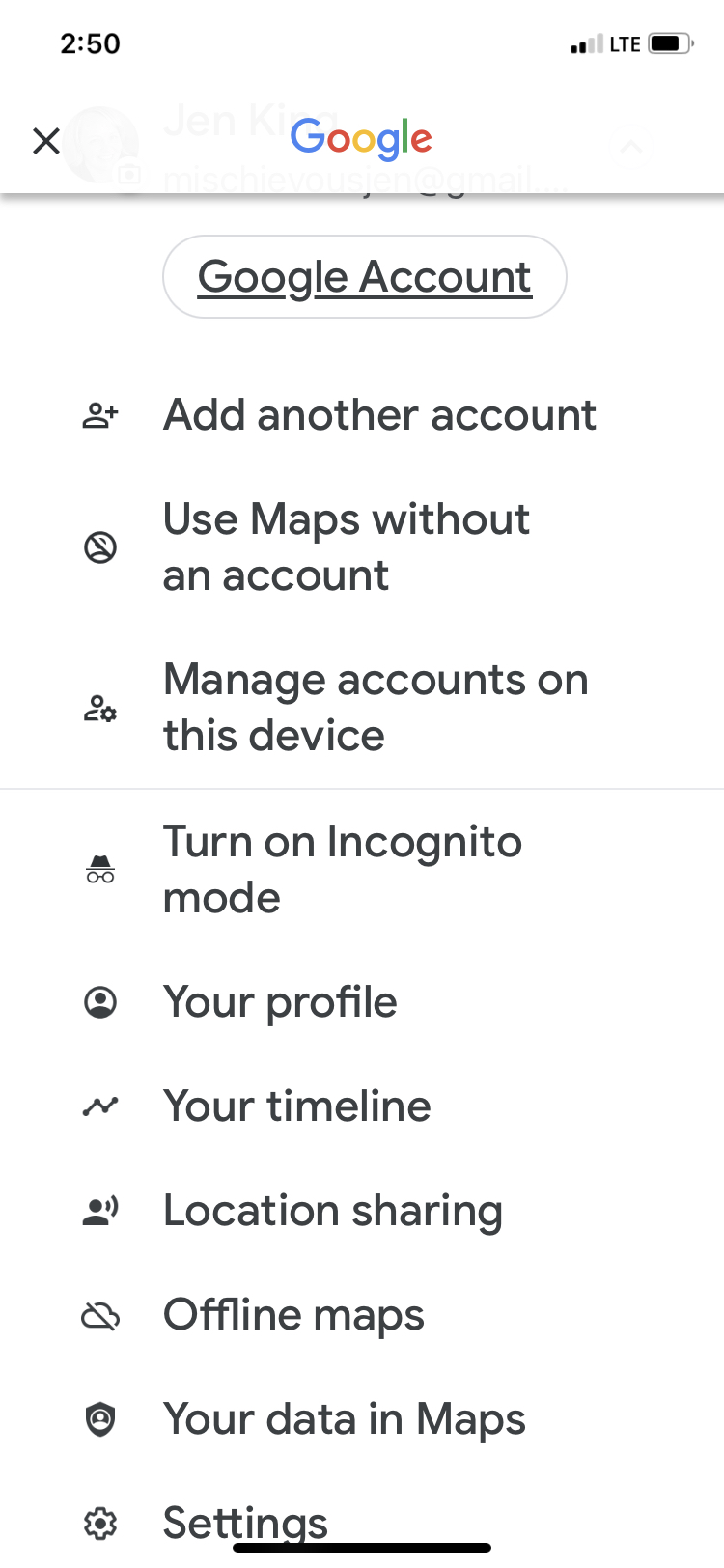Image resolution: width=724 pixels, height=1568 pixels.
Task: Tap the Your timeline graph icon
Action: click(x=99, y=1106)
